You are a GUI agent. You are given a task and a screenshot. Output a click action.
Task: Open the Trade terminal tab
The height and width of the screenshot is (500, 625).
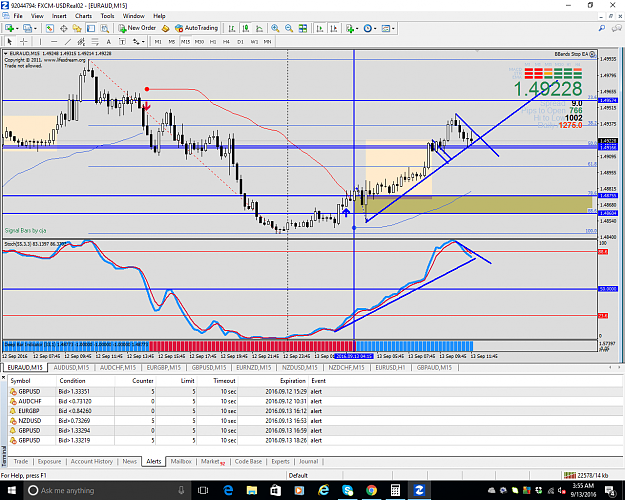(x=21, y=461)
